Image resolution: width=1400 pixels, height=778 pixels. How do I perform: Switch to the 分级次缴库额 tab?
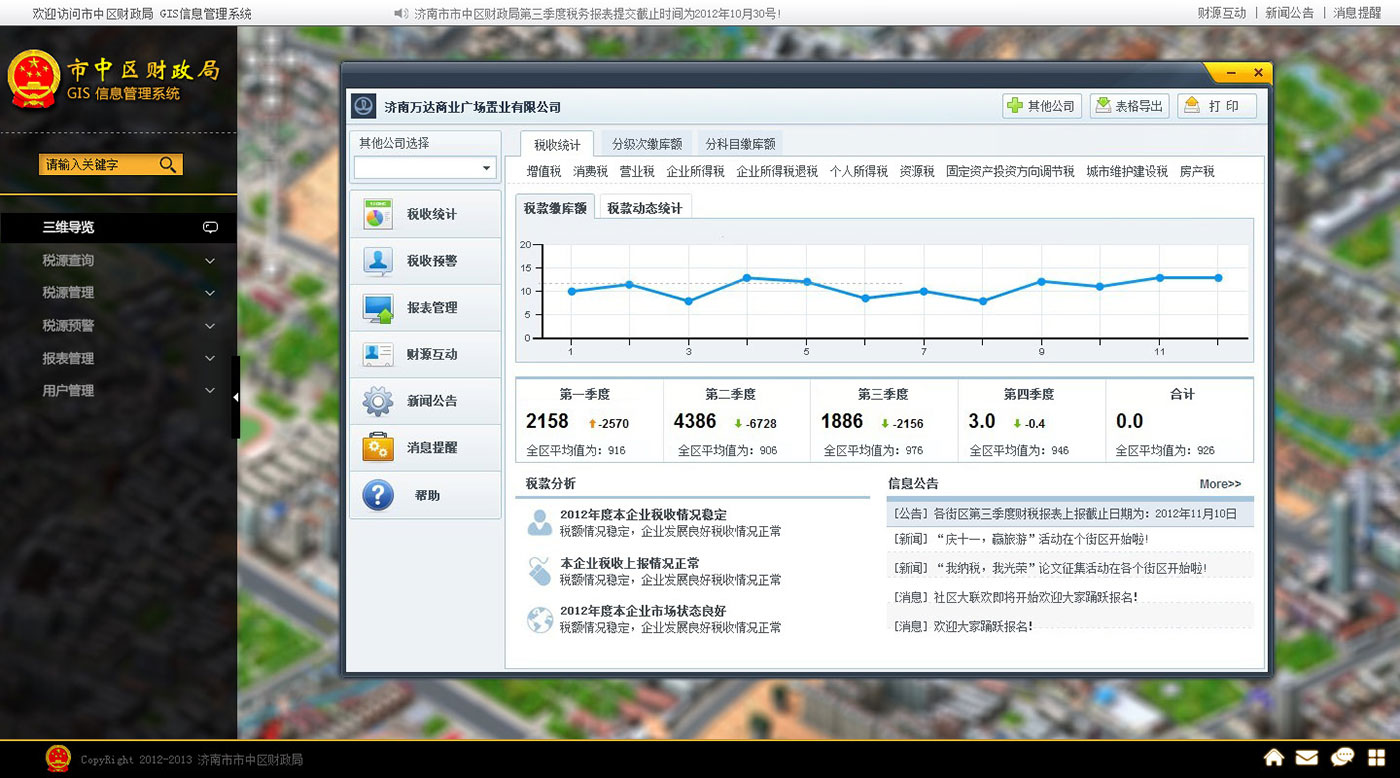click(x=647, y=144)
